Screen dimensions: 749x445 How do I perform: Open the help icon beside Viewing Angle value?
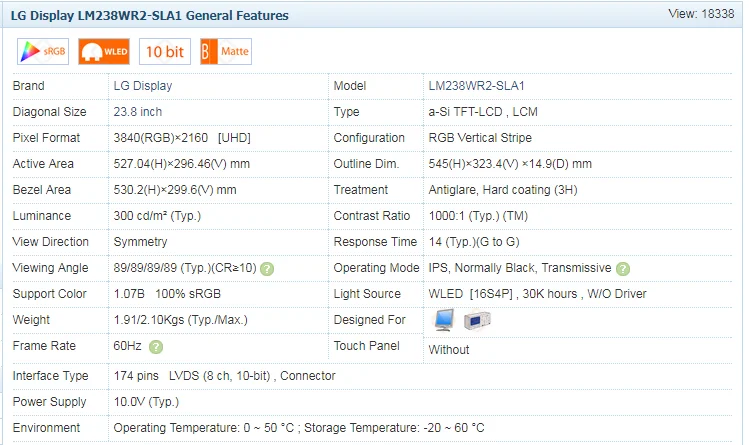point(267,268)
